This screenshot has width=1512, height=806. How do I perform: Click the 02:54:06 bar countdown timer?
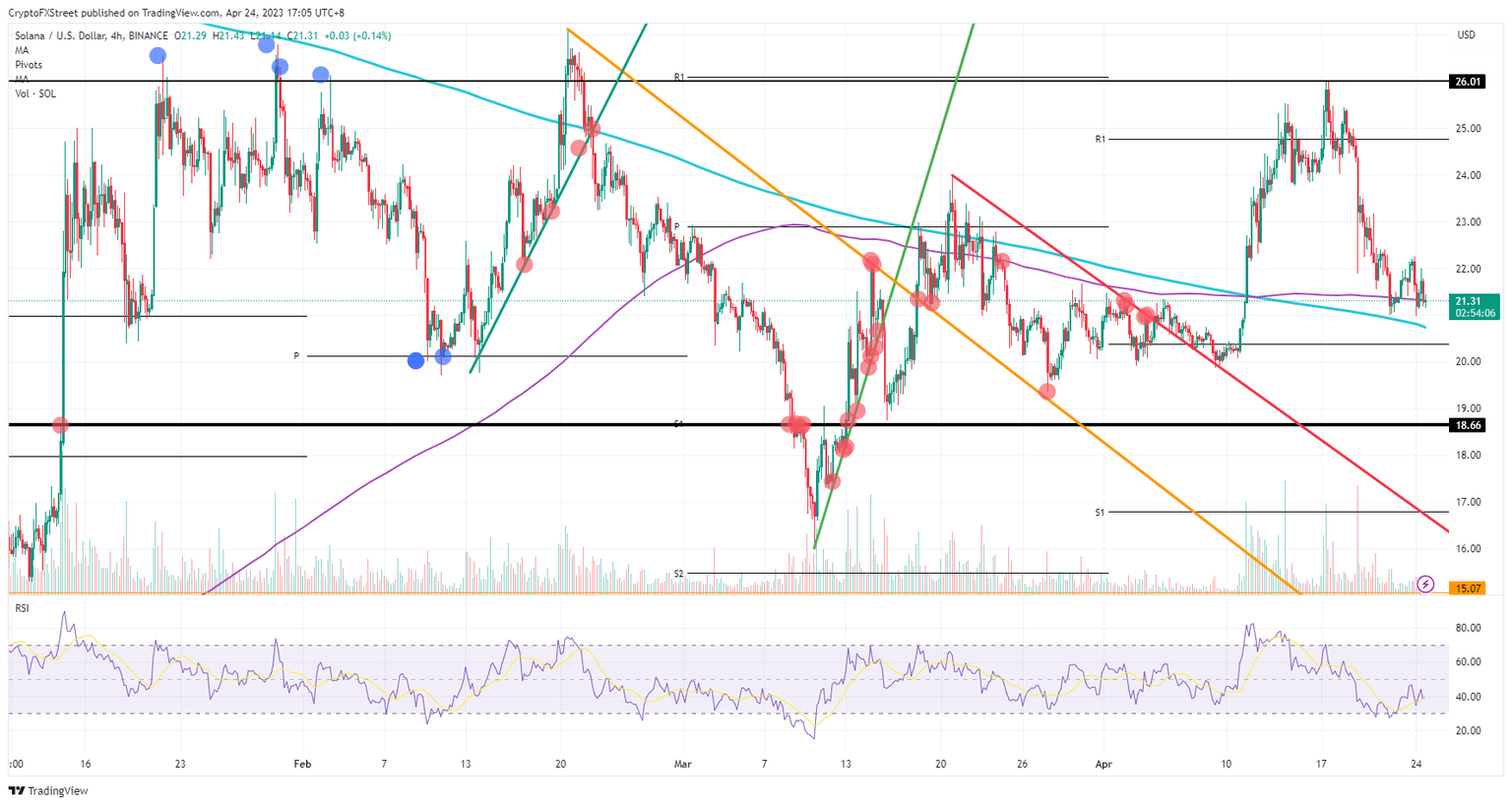click(1475, 313)
